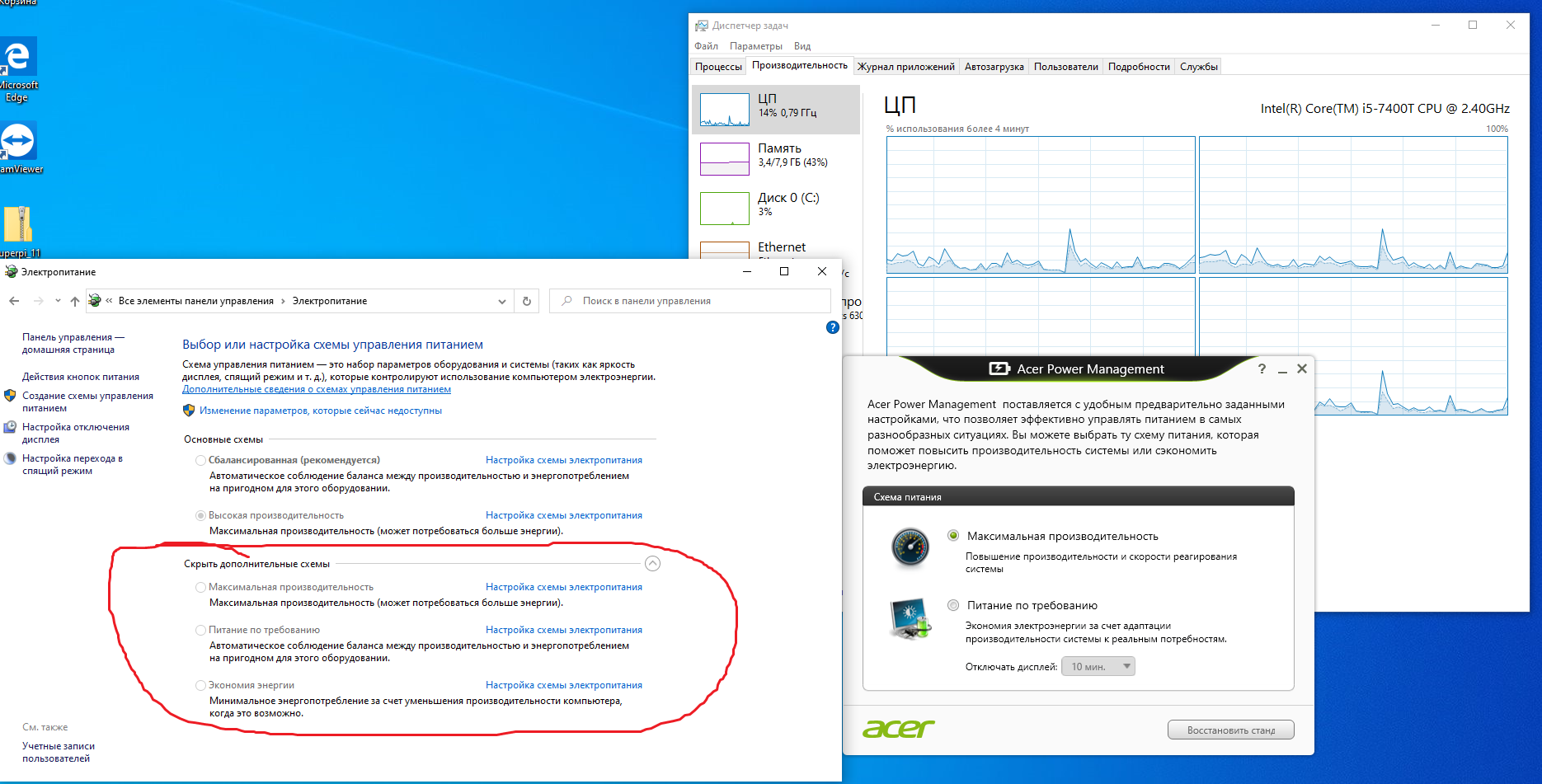Click the moon icon beside Настройка перехода в спящий режим
This screenshot has height=784, width=1542.
pyautogui.click(x=10, y=458)
